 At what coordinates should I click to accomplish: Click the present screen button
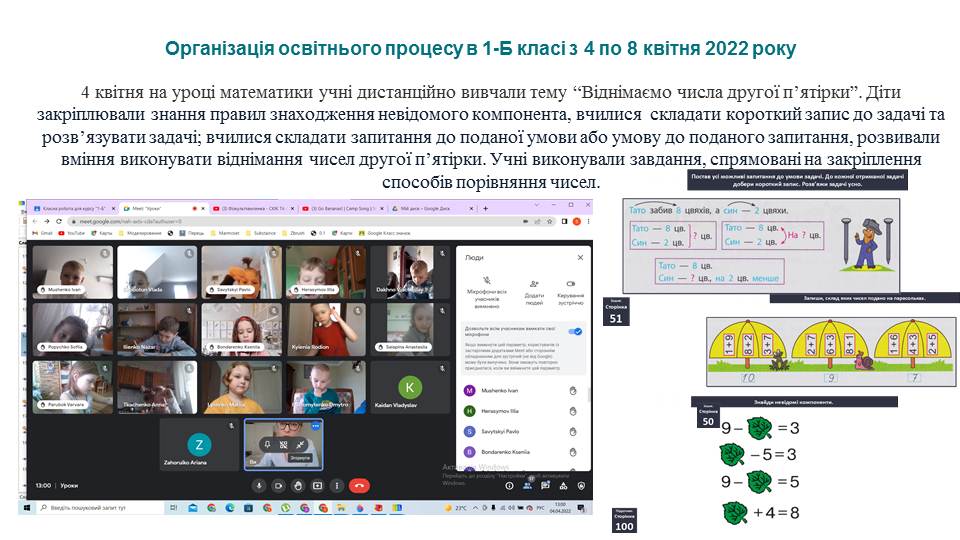click(318, 485)
